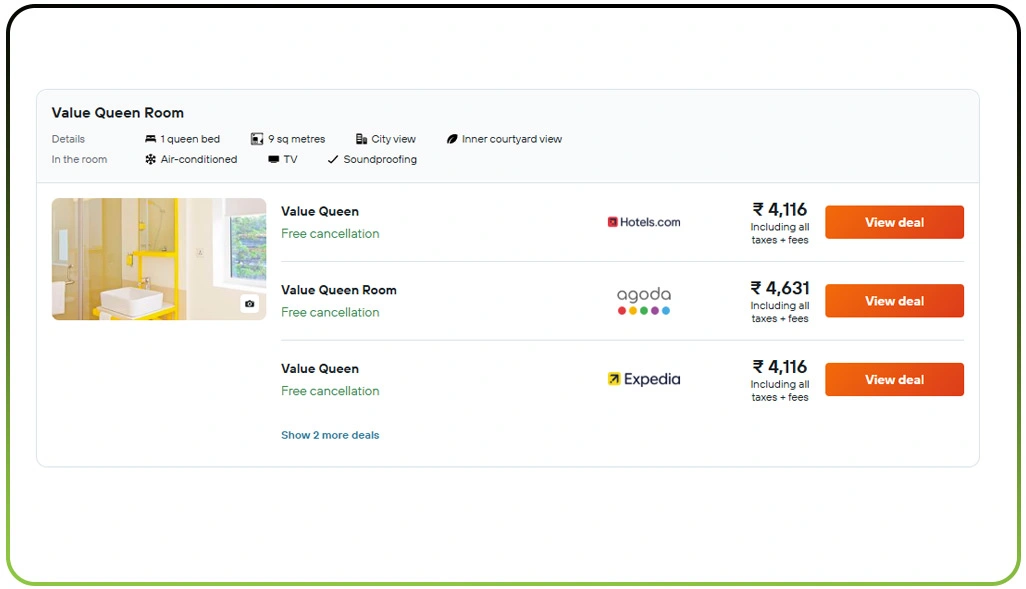Image resolution: width=1026 pixels, height=589 pixels.
Task: Click View deal for the Agoda offer
Action: pos(893,301)
